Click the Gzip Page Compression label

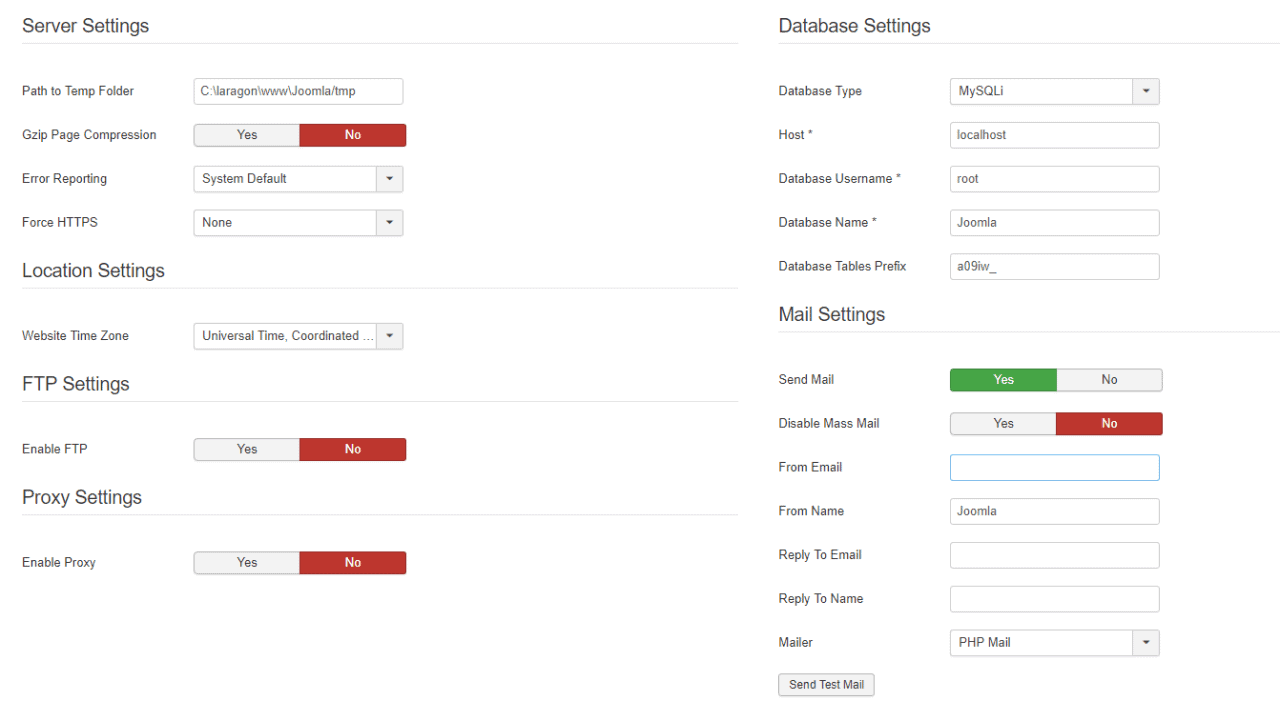click(x=89, y=135)
